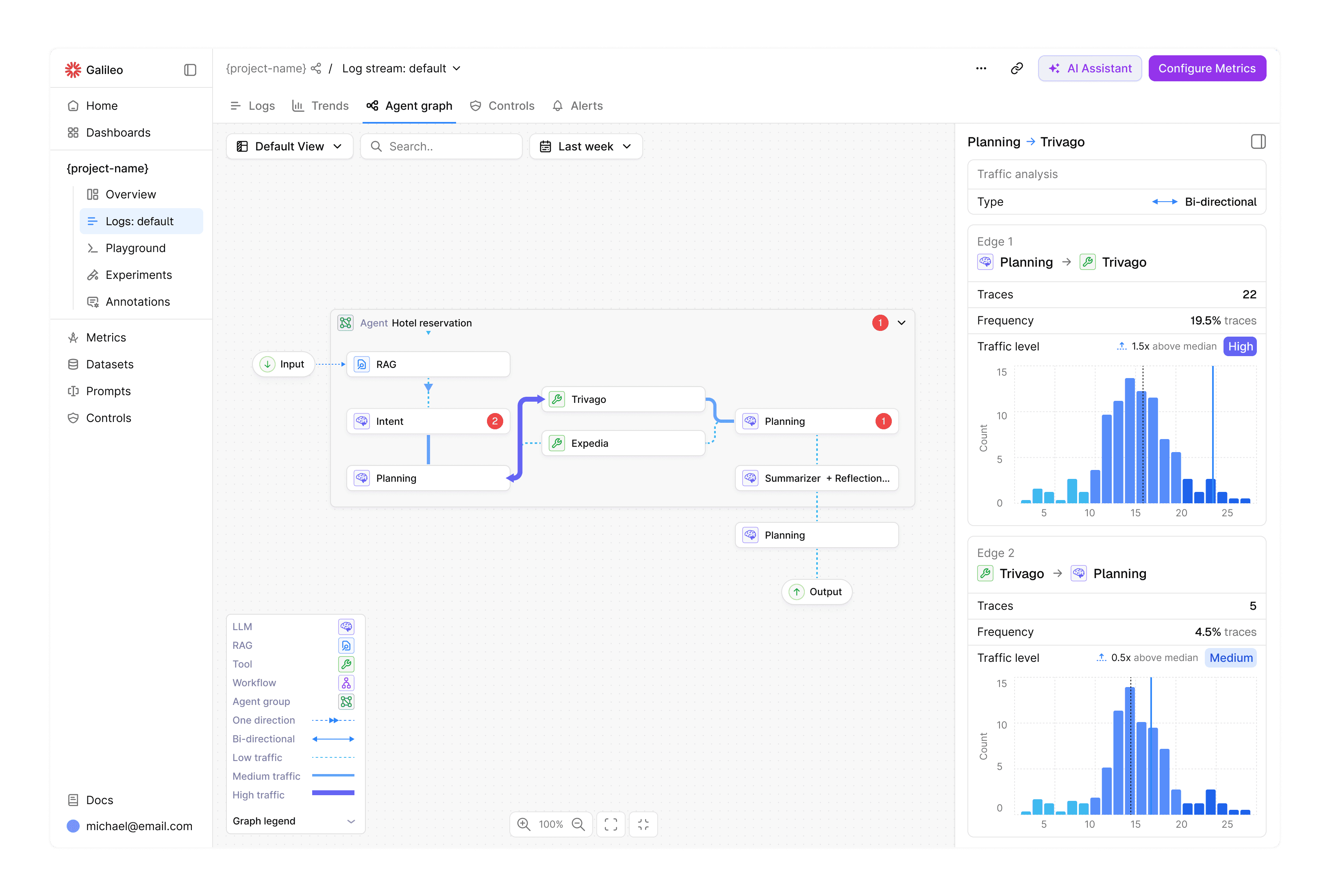Open the Default View dropdown
This screenshot has height=896, width=1330.
[x=289, y=146]
